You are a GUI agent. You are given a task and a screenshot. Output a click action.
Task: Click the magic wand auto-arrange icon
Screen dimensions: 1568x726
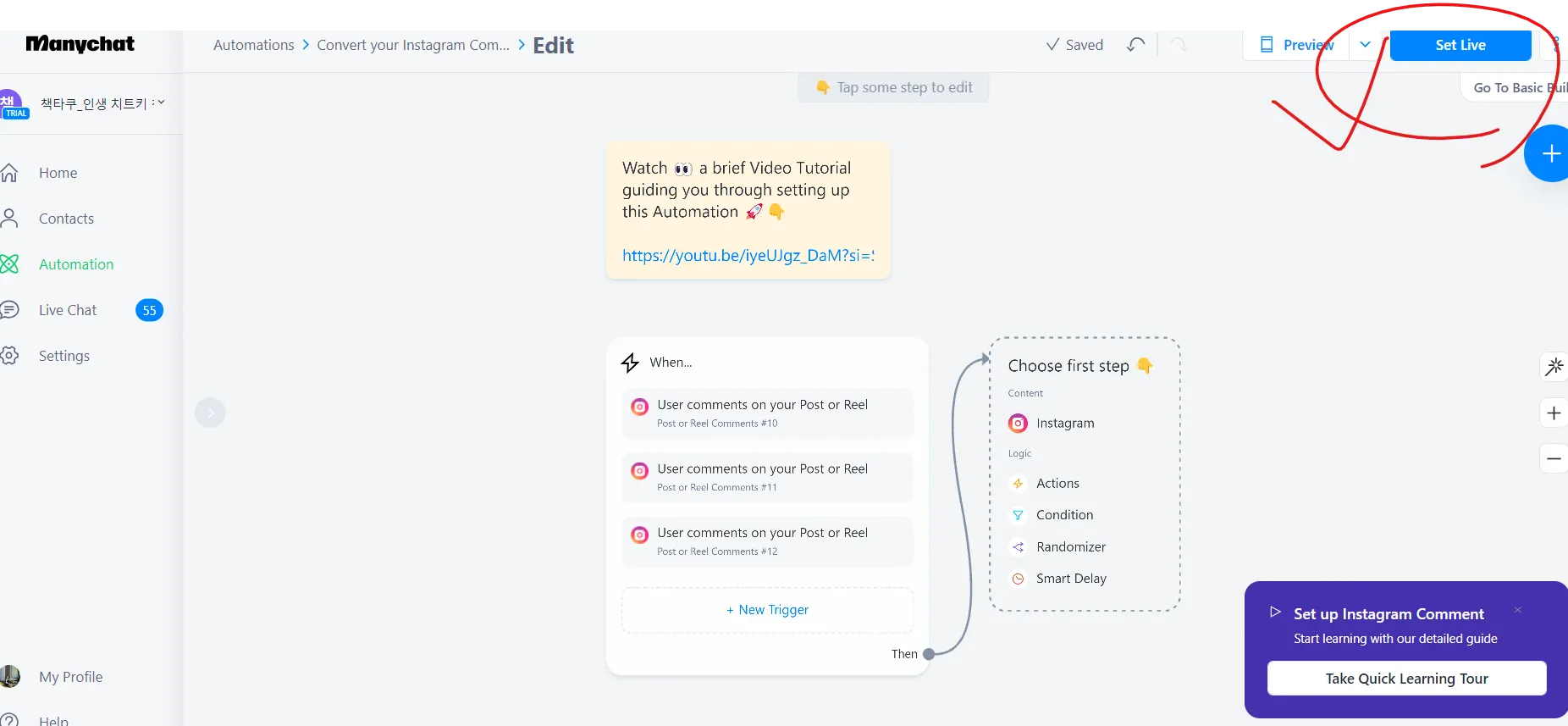[x=1554, y=367]
